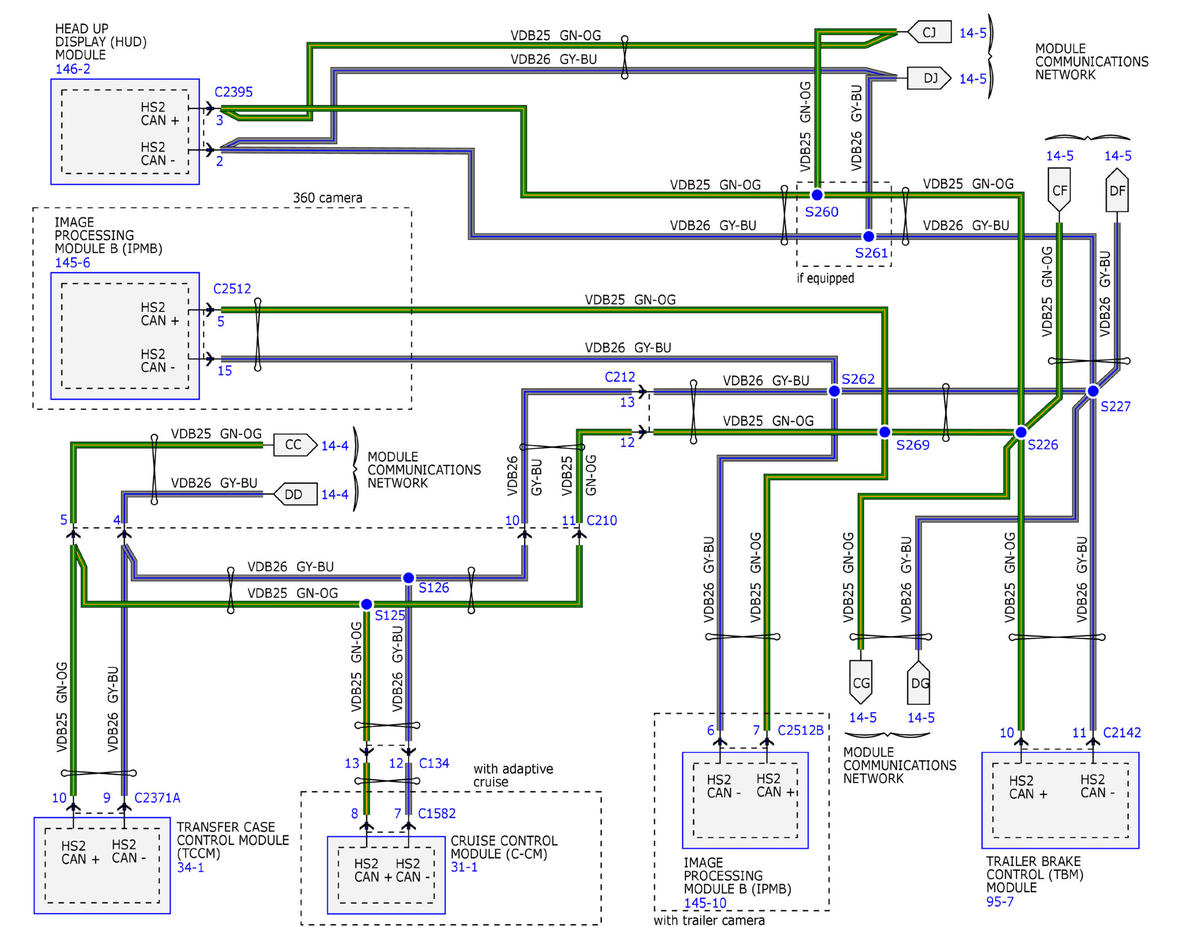
Task: Select the DF connector arrow symbol
Action: tap(1119, 191)
